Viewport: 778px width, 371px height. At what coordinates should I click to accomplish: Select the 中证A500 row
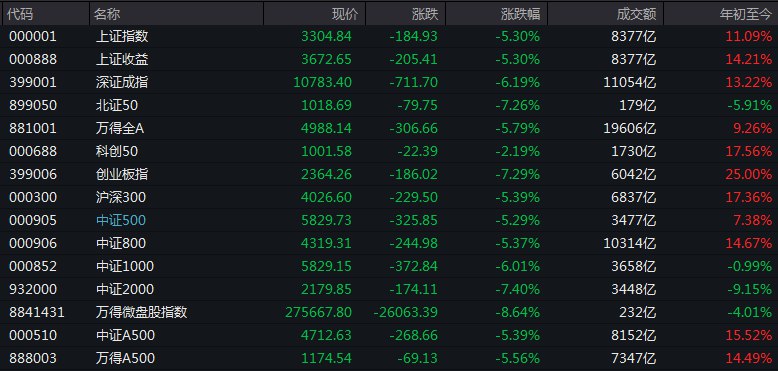click(389, 336)
